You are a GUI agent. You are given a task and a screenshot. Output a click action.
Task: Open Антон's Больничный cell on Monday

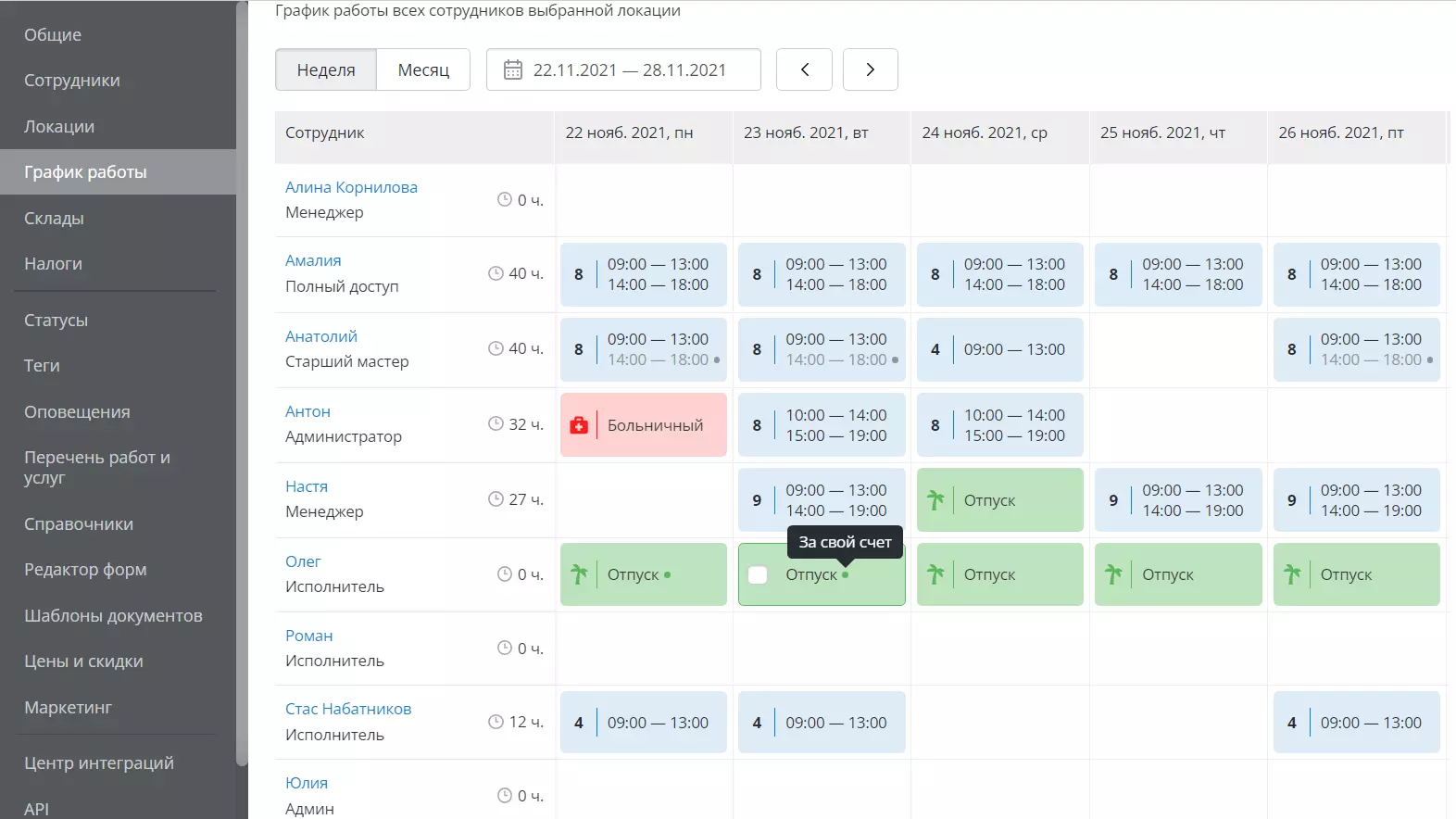click(644, 425)
